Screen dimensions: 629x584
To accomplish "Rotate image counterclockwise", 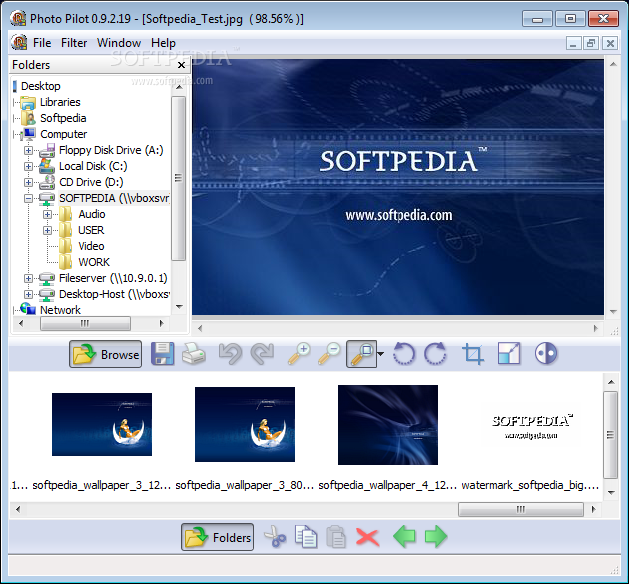I will (404, 354).
